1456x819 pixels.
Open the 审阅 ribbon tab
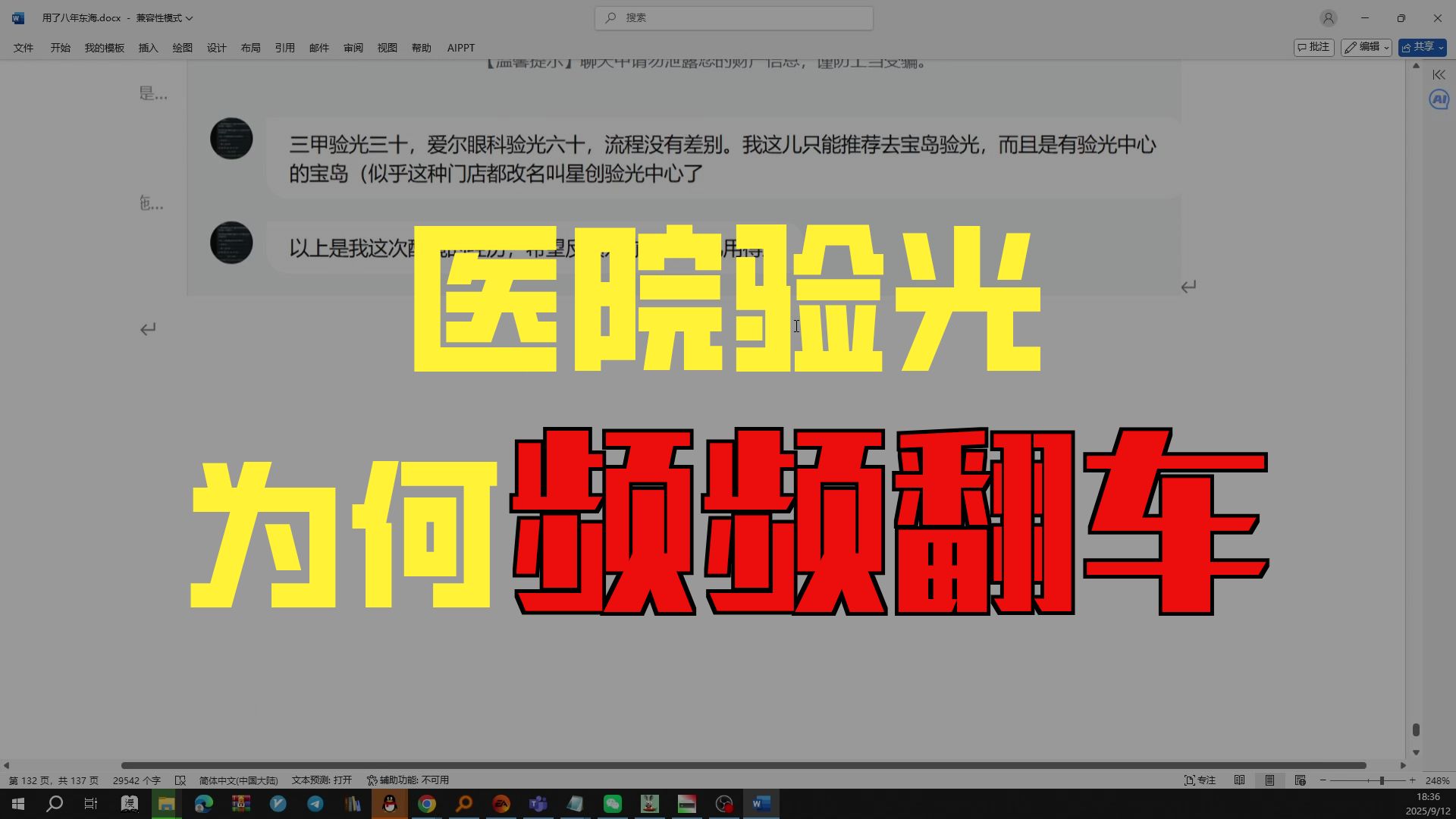[353, 48]
